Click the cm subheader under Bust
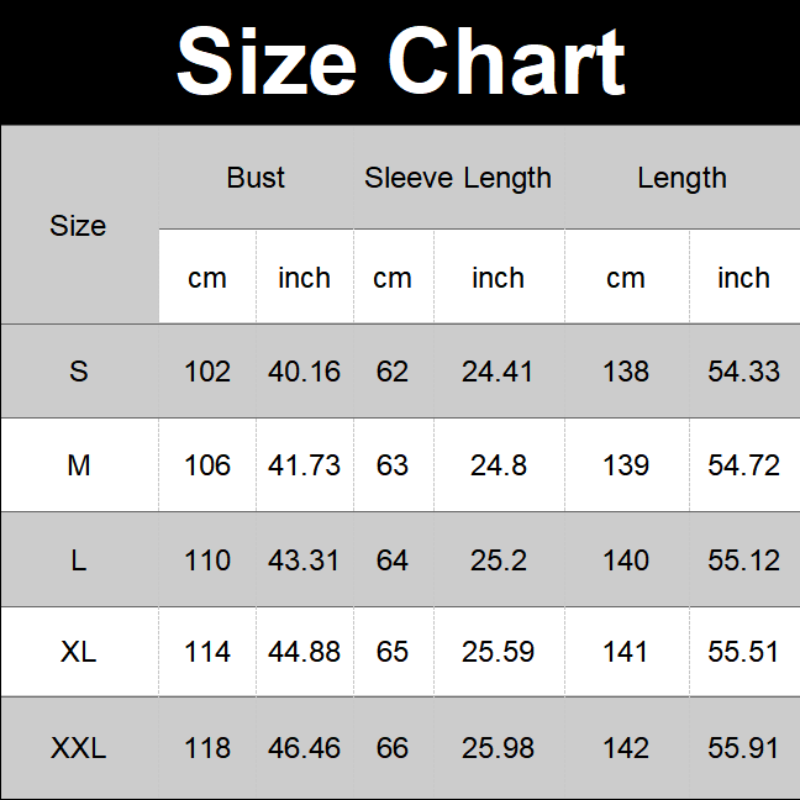Image resolution: width=800 pixels, height=800 pixels. point(207,278)
